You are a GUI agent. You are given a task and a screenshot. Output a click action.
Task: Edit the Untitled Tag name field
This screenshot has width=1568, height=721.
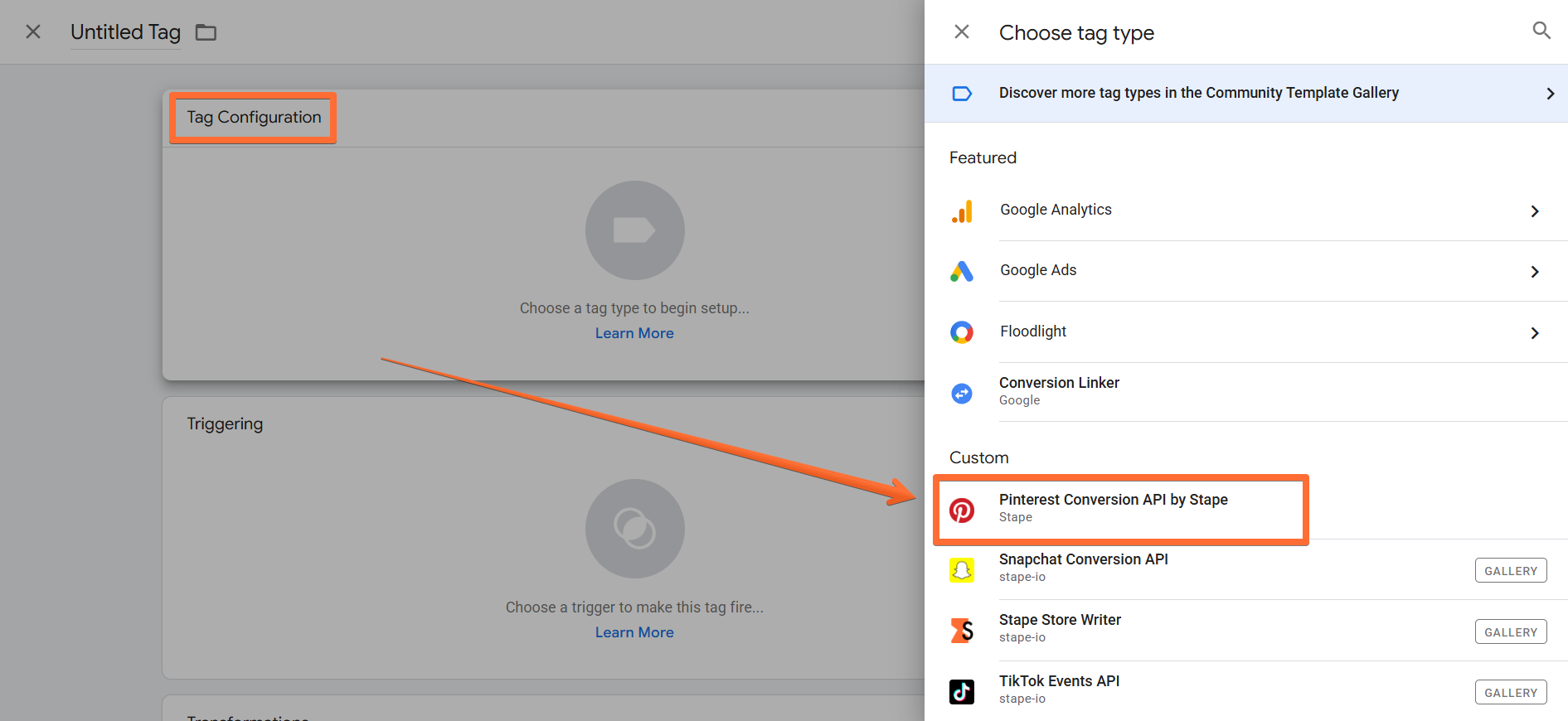pos(125,32)
